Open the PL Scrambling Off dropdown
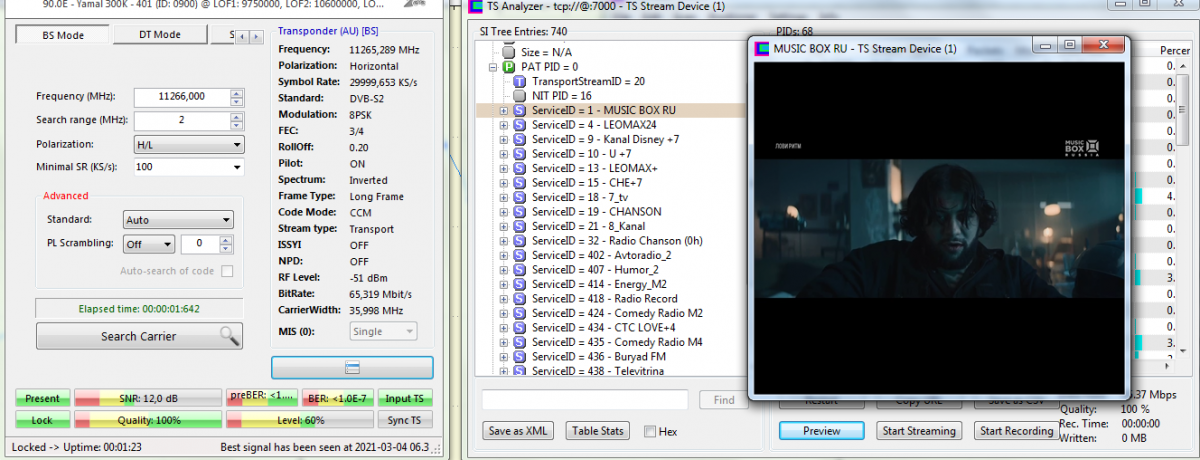Viewport: 1200px width, 460px height. click(x=167, y=243)
